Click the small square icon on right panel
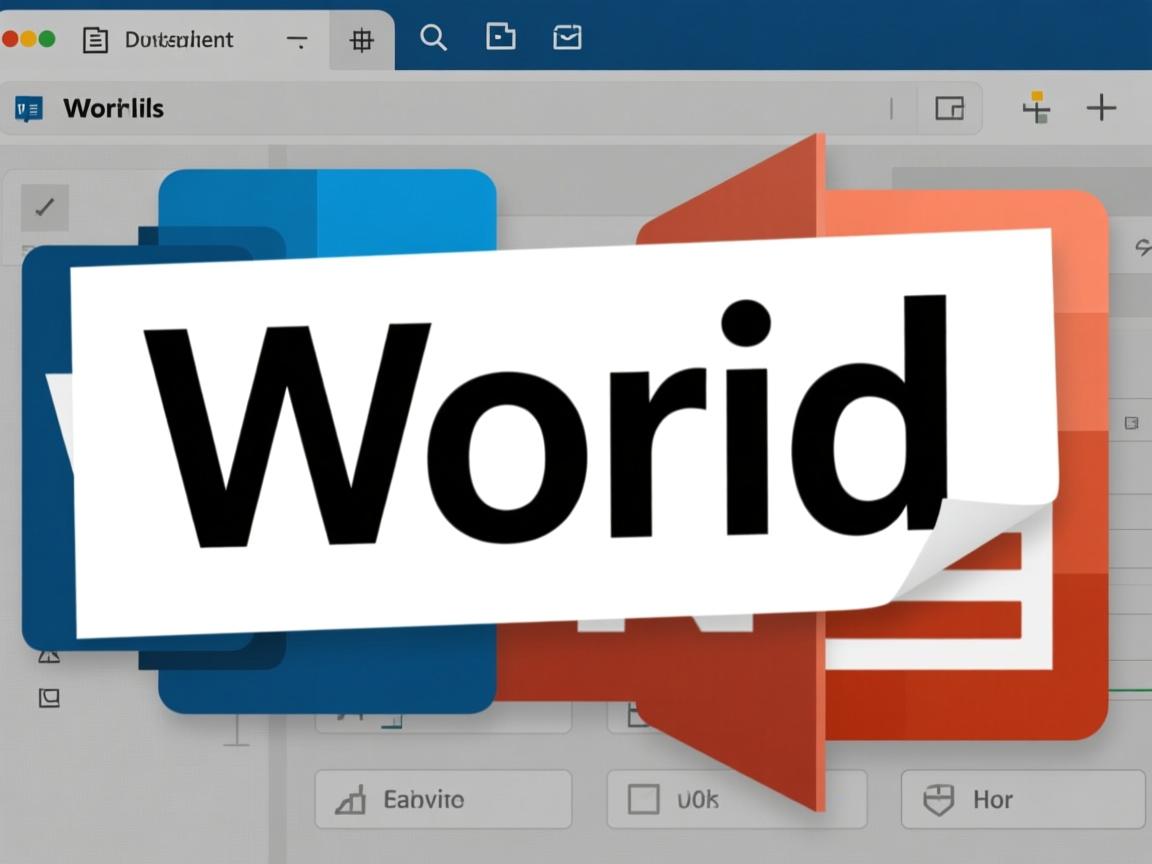The image size is (1152, 864). (x=1131, y=423)
